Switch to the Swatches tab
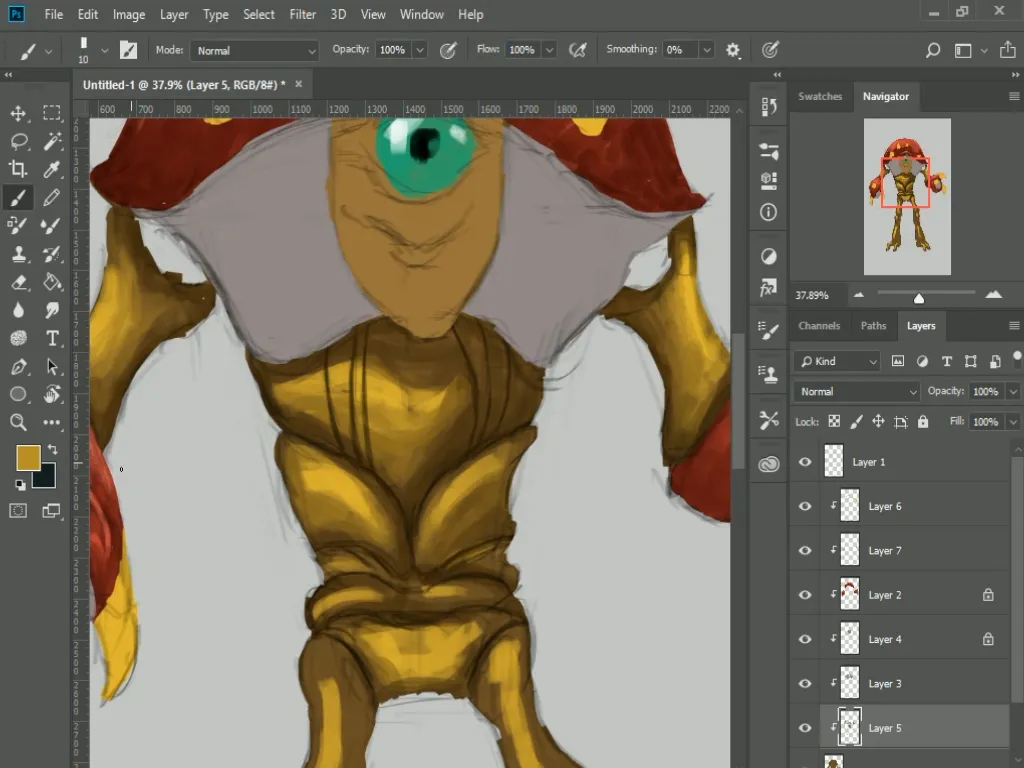 [x=820, y=96]
